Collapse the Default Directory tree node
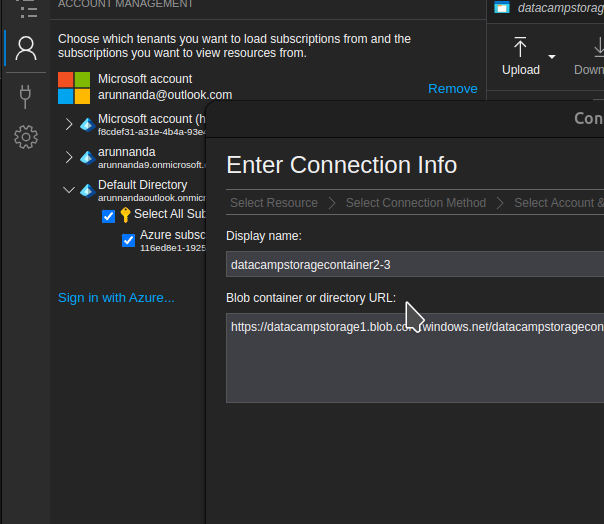This screenshot has height=524, width=604. (x=69, y=189)
